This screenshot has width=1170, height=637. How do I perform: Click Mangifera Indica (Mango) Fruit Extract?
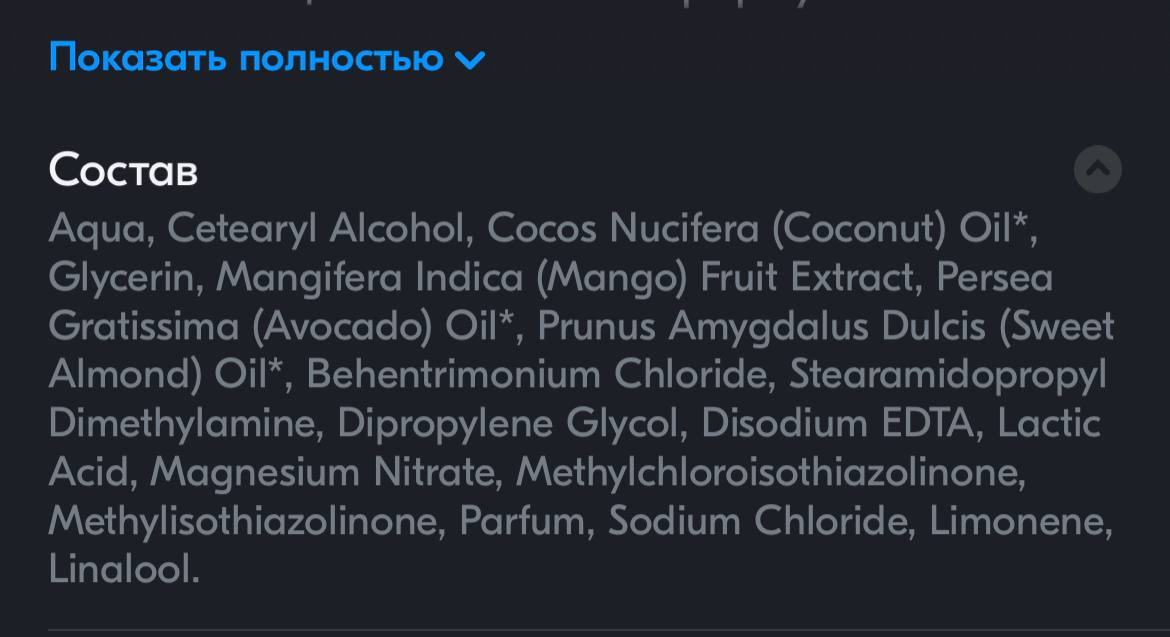[x=565, y=277]
